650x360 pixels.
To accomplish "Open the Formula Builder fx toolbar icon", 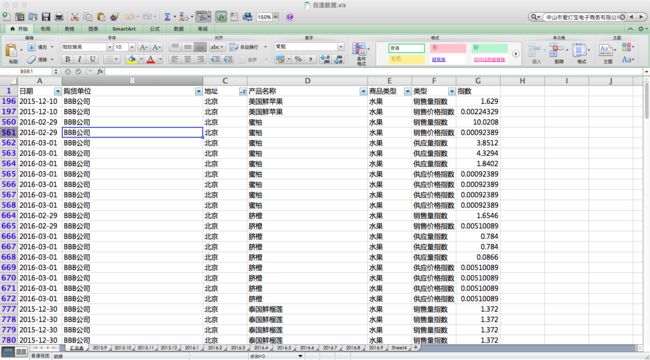I will click(x=221, y=17).
